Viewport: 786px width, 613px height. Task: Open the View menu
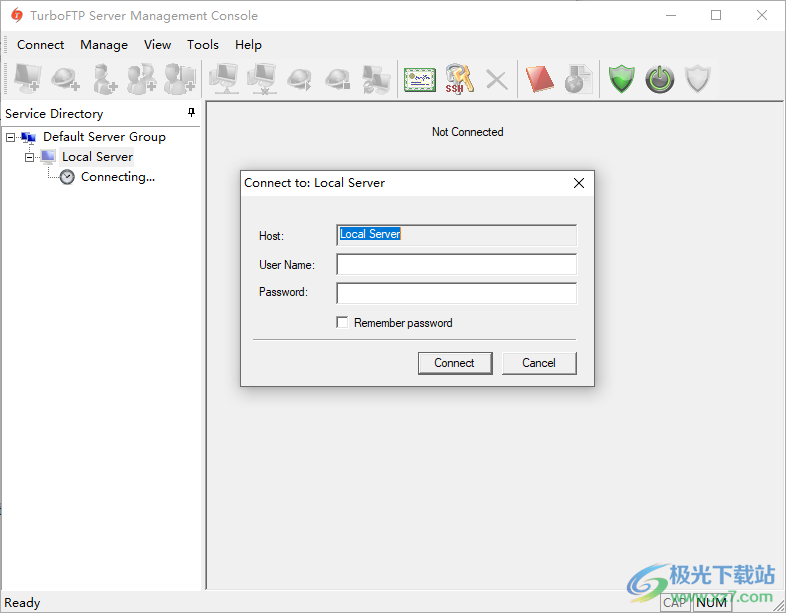(157, 45)
